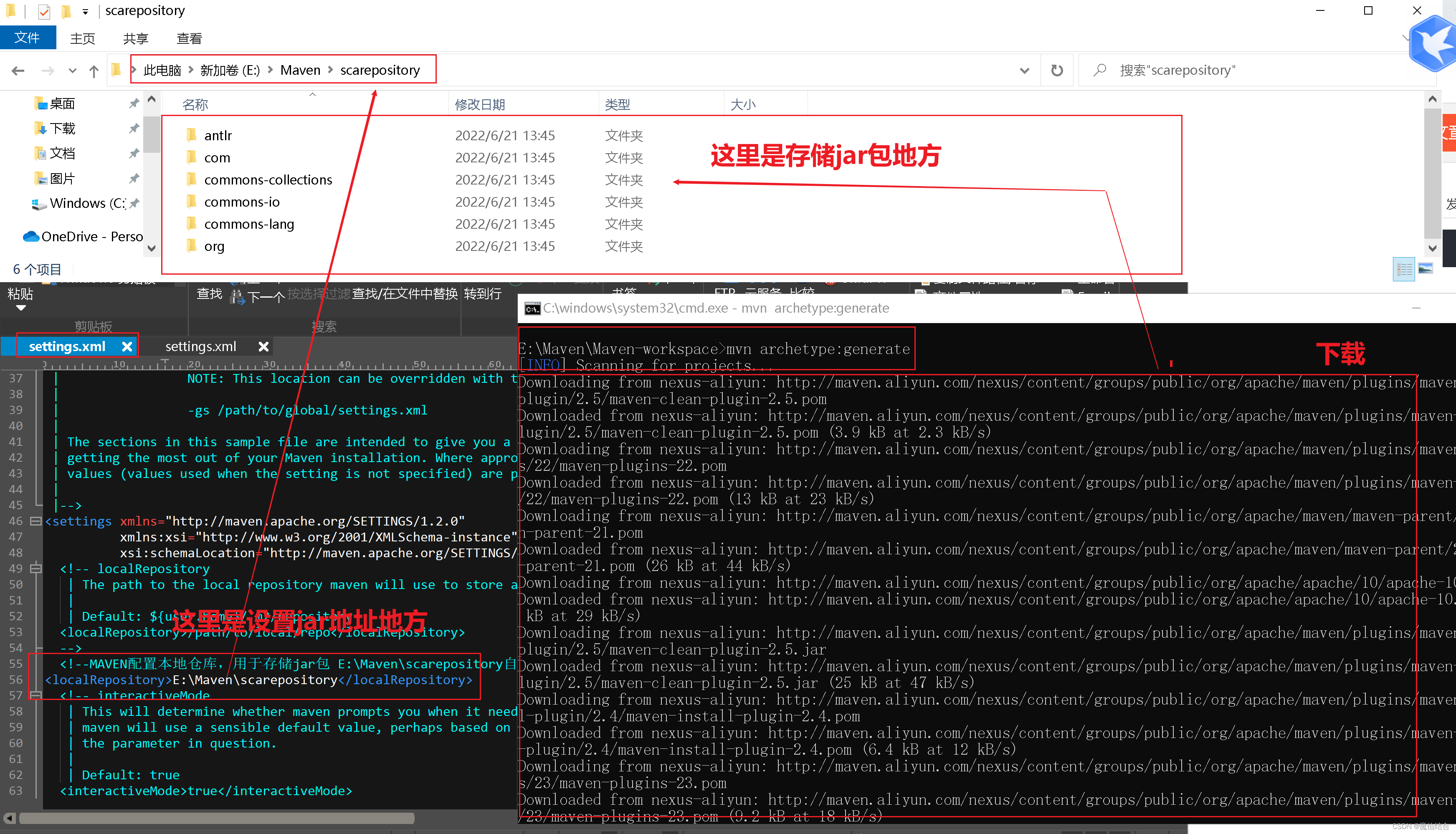Click the org folder in scarepository

click(214, 246)
